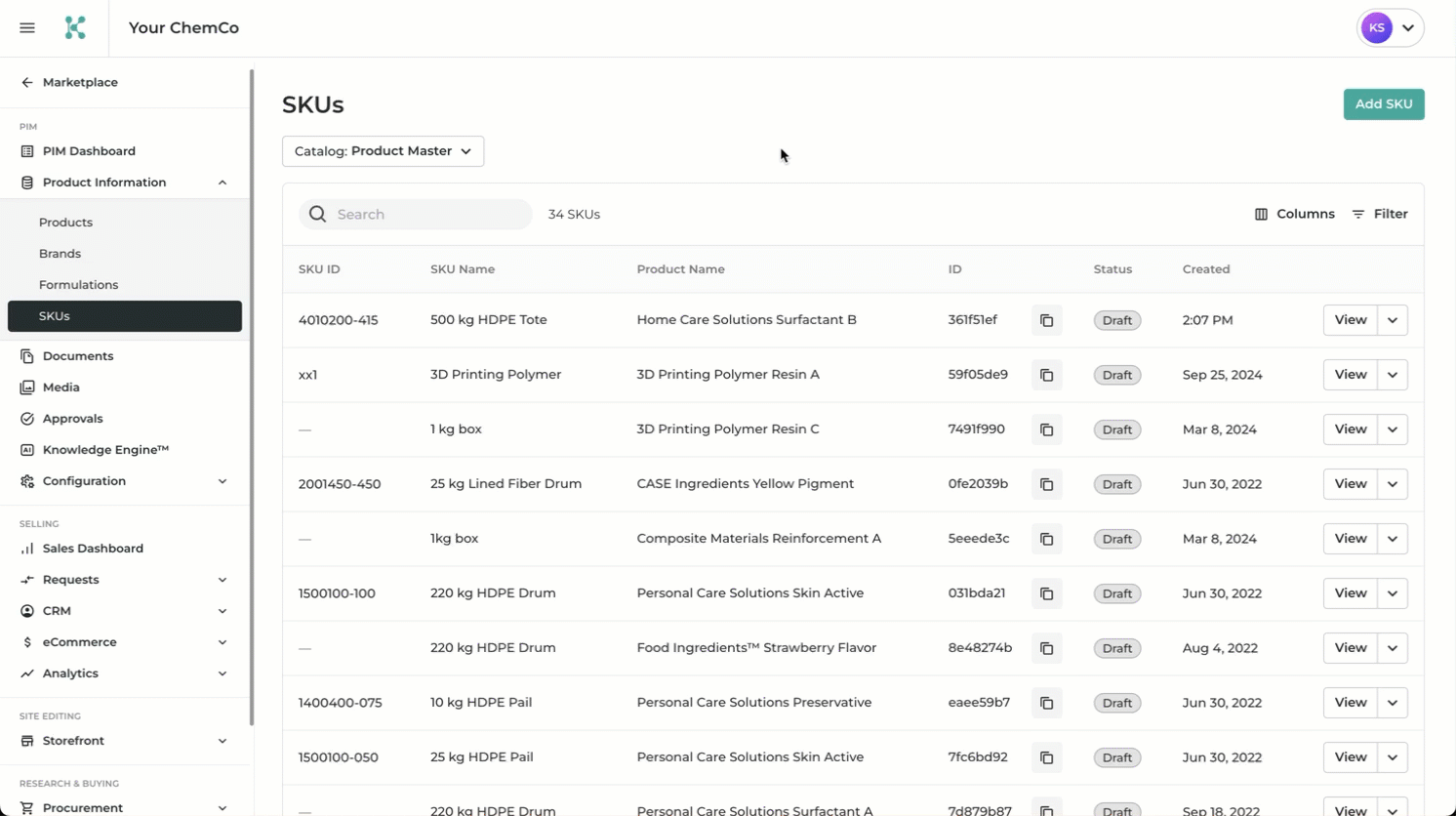Viewport: 1456px width, 816px height.
Task: Open the Filter options
Action: [1380, 214]
